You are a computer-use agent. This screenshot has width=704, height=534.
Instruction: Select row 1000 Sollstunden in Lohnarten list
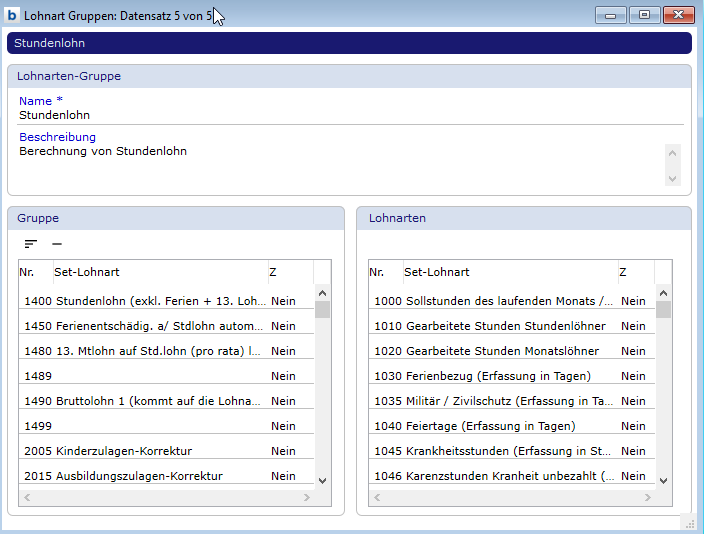(x=510, y=301)
